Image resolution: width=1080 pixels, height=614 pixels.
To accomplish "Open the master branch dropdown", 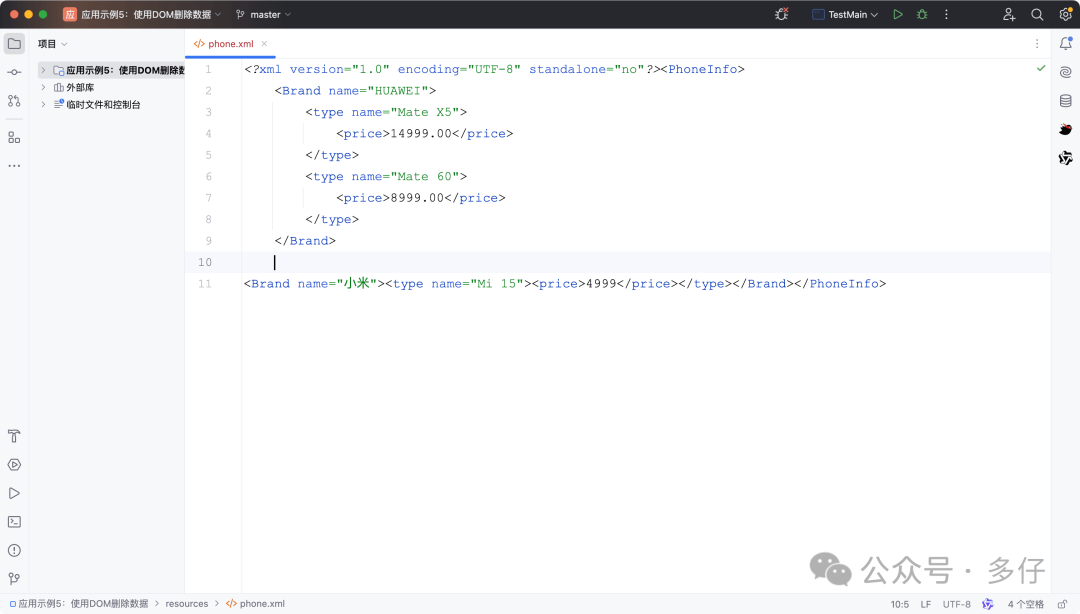I will click(x=263, y=14).
